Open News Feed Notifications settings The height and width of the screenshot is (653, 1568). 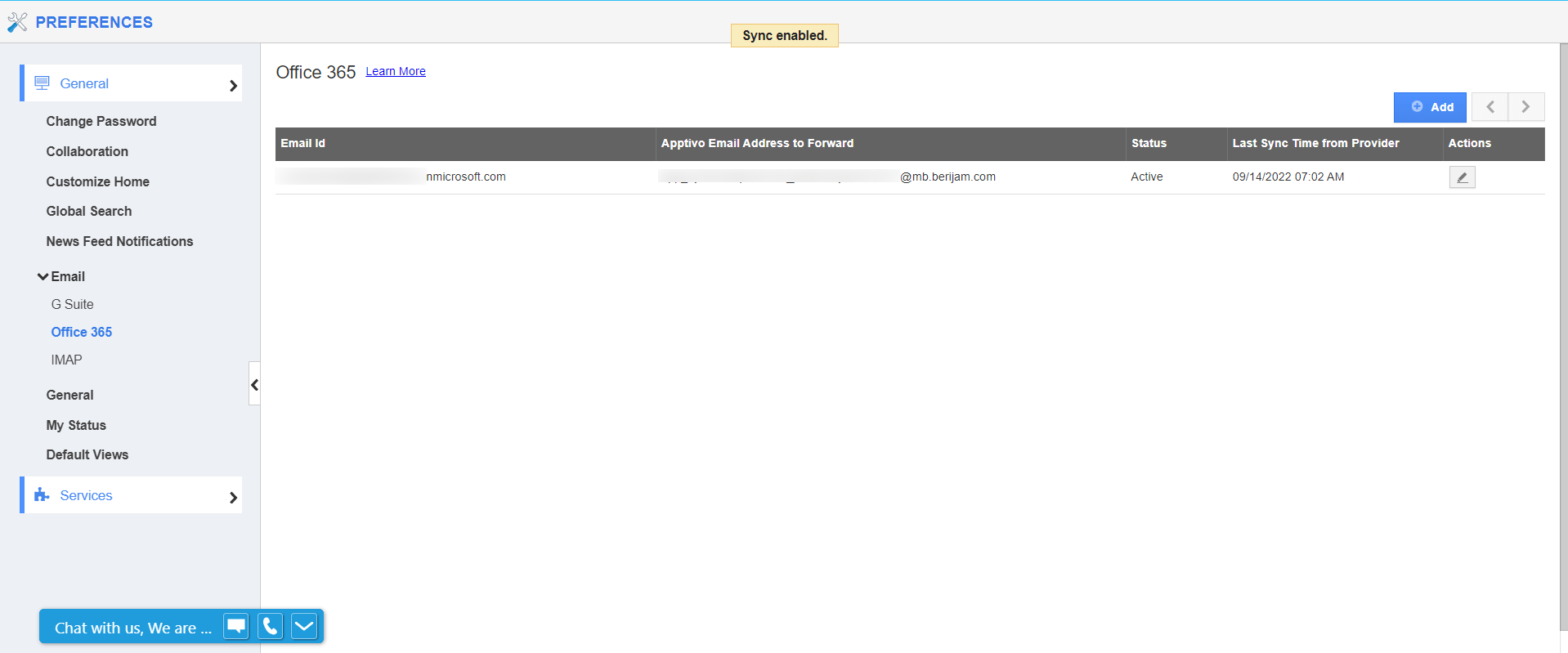click(120, 241)
